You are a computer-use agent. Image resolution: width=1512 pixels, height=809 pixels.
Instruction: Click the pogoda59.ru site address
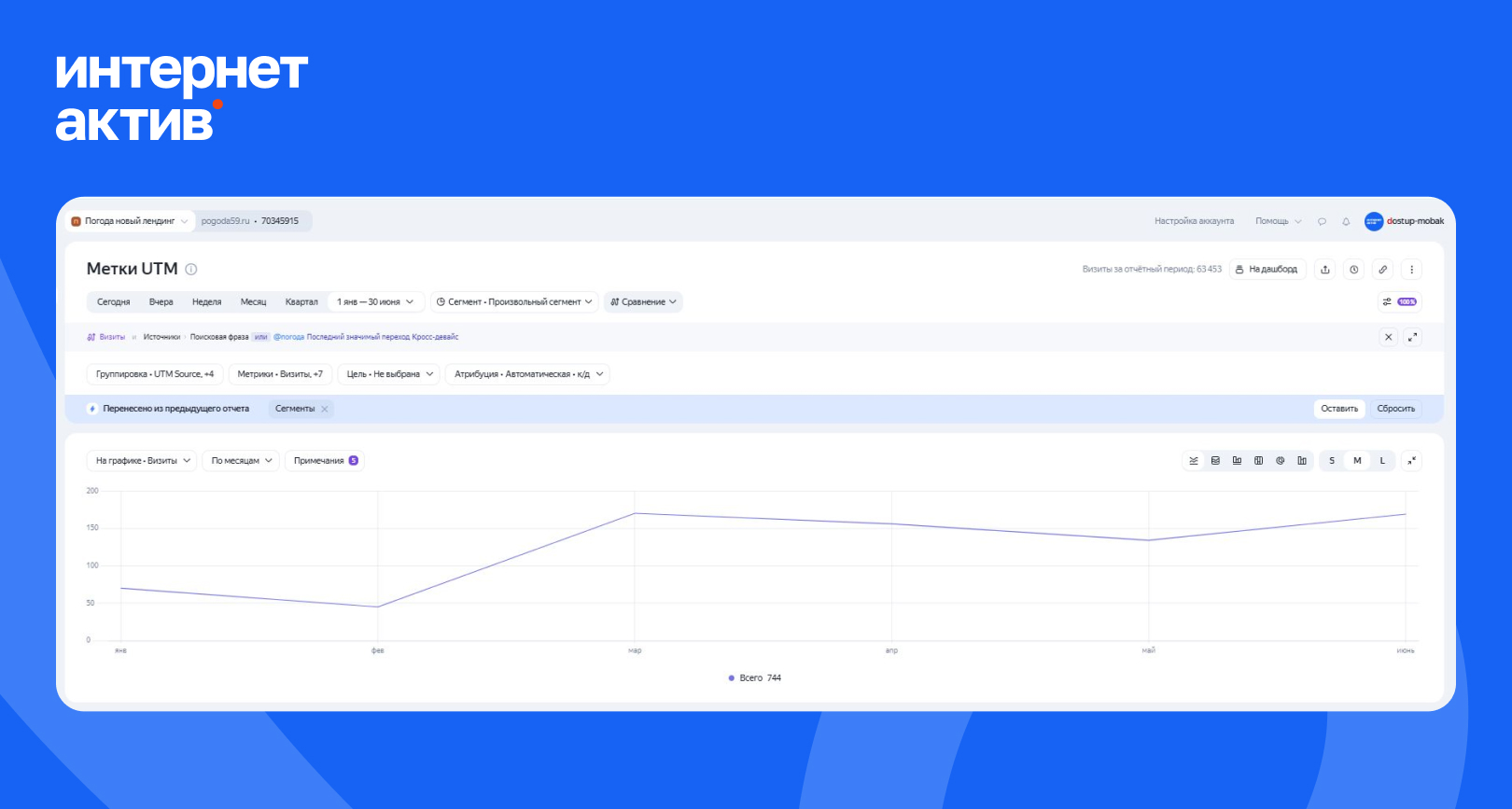pyautogui.click(x=226, y=221)
